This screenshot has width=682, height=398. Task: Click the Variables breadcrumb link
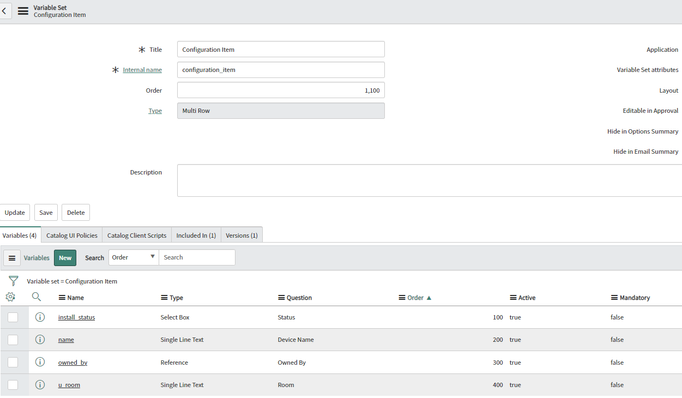tap(37, 258)
